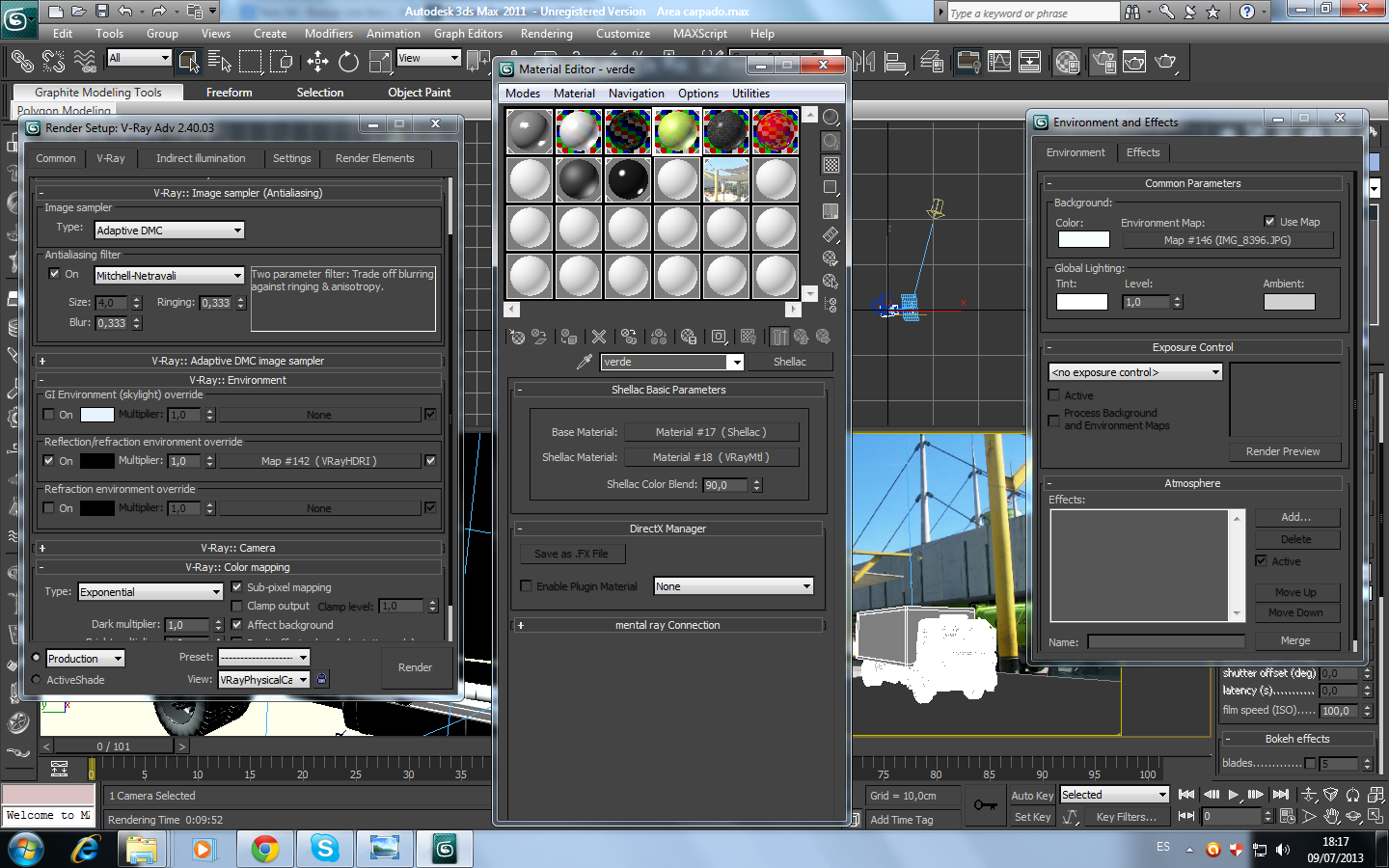Screen dimensions: 1389x868
Task: Click Put to Library icon
Action: (x=689, y=337)
